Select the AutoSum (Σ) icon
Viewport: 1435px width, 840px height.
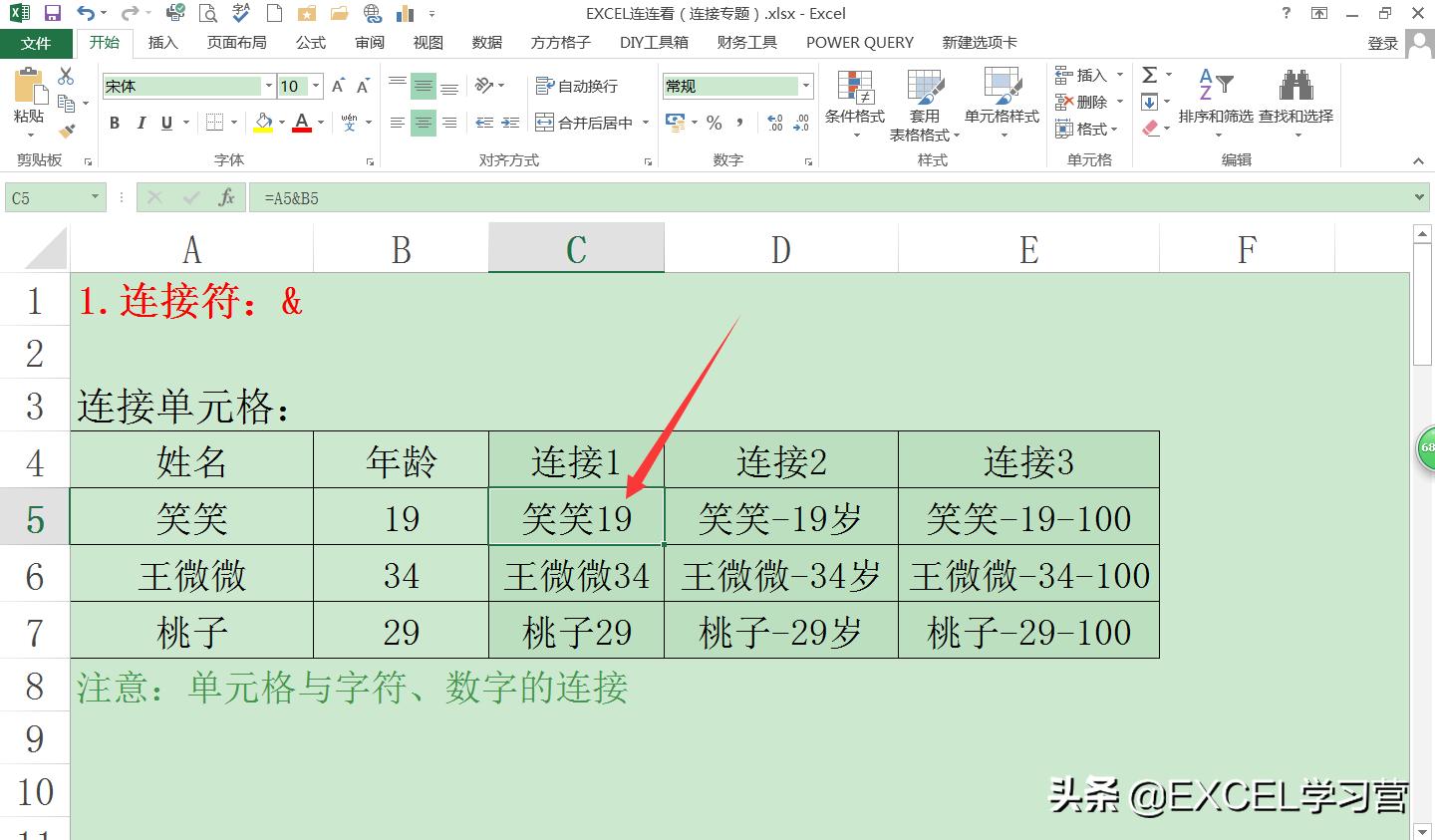coord(1152,74)
